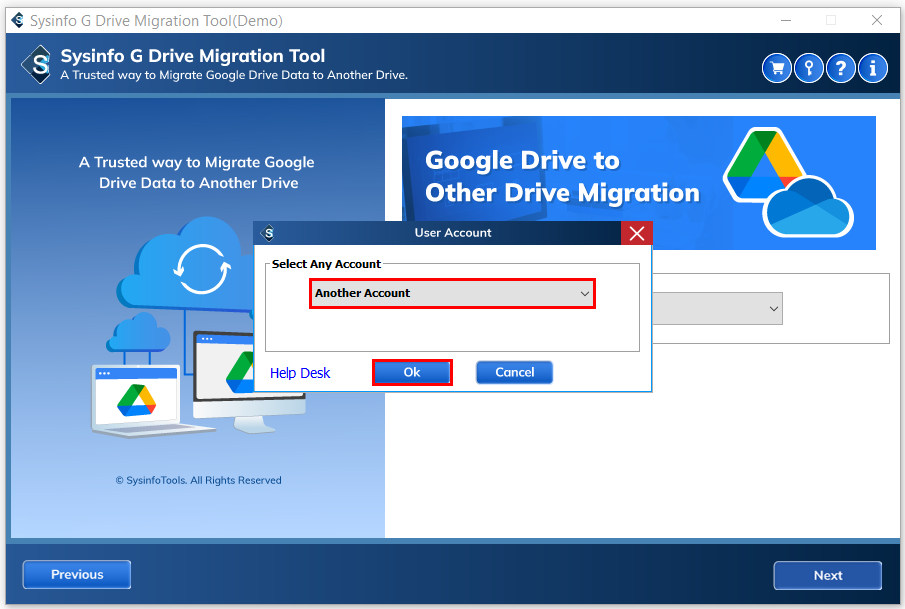The image size is (905, 609).
Task: Click the cloud sync illustration icon
Action: coord(201,269)
